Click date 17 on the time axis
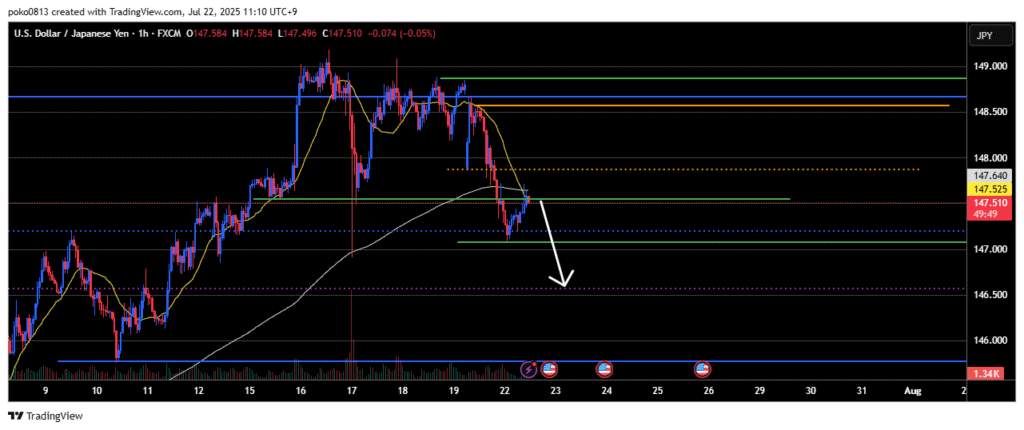 coord(351,390)
